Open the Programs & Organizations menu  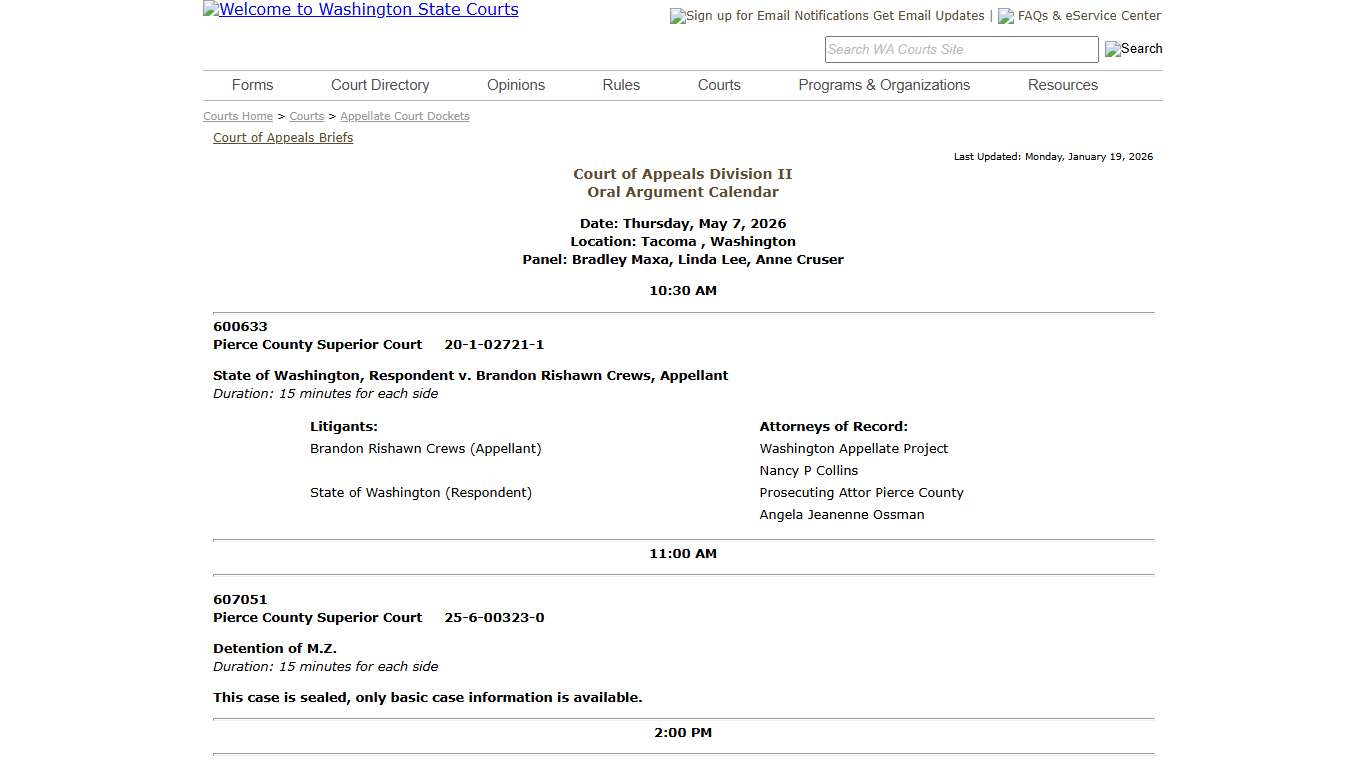click(x=883, y=85)
